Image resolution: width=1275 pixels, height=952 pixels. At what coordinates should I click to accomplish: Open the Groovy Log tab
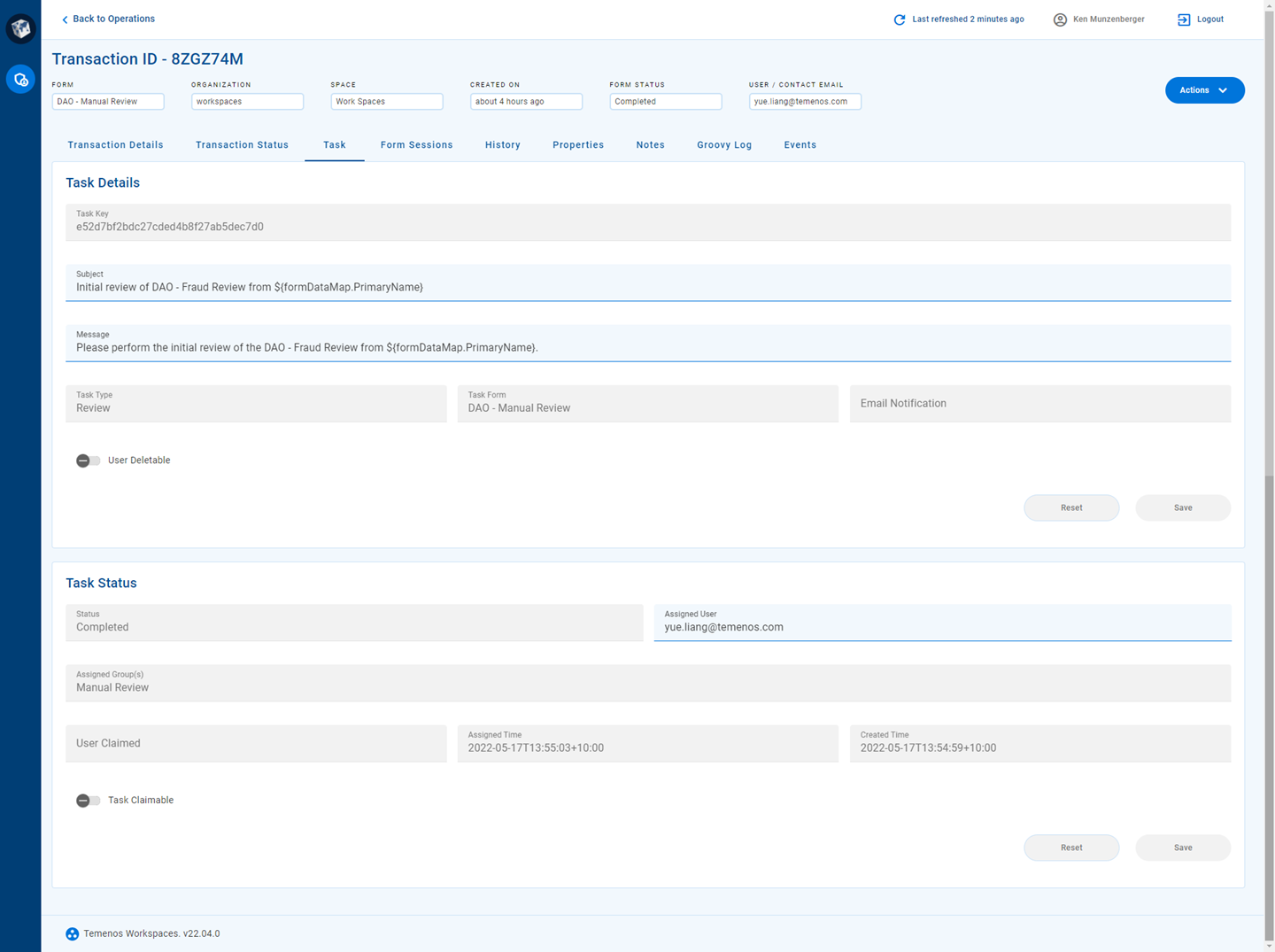tap(723, 145)
